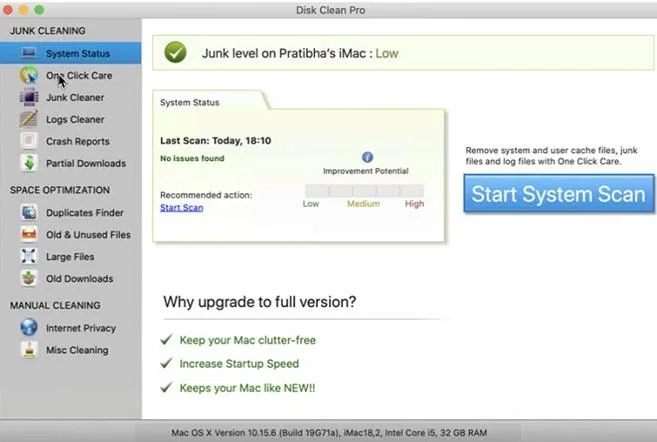Click the Large Files expand icon
657x442 pixels.
click(29, 256)
